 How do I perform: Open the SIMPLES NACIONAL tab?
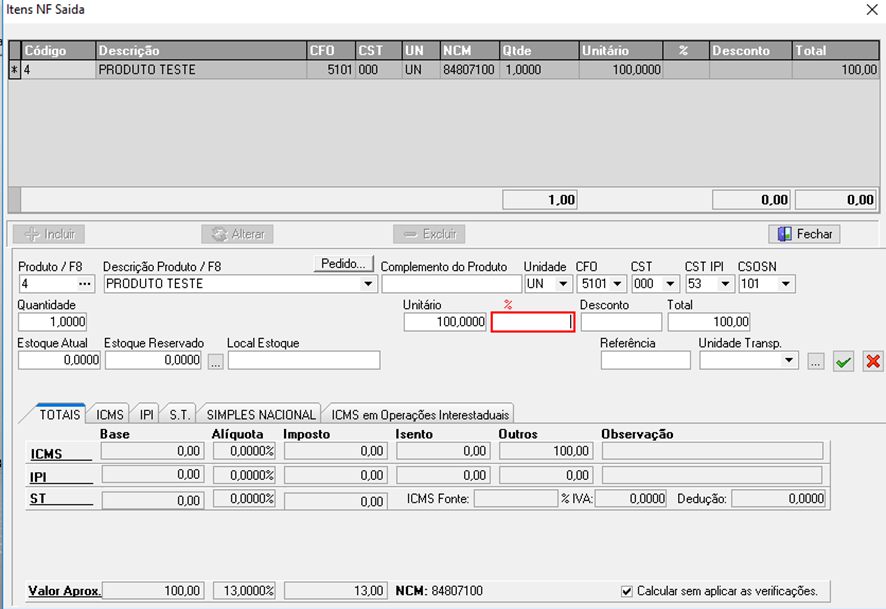click(260, 415)
